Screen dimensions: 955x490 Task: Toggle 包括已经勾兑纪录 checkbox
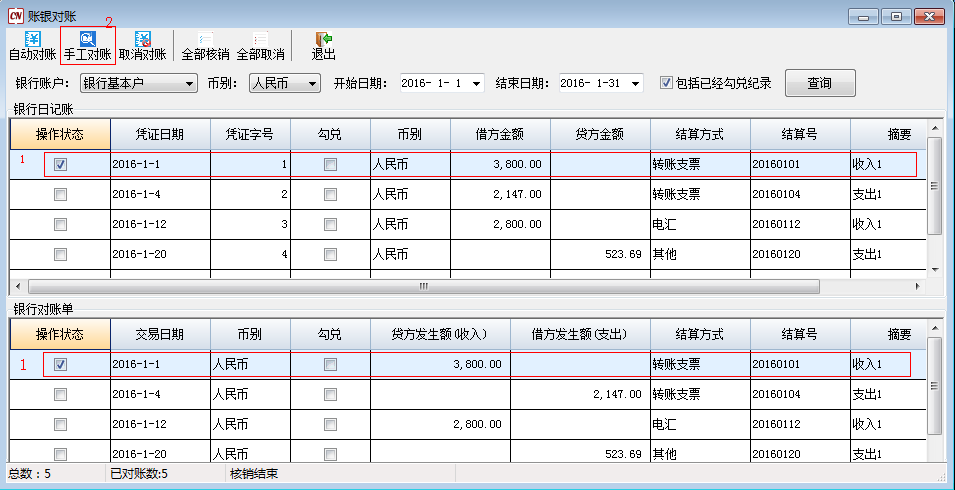click(x=666, y=83)
